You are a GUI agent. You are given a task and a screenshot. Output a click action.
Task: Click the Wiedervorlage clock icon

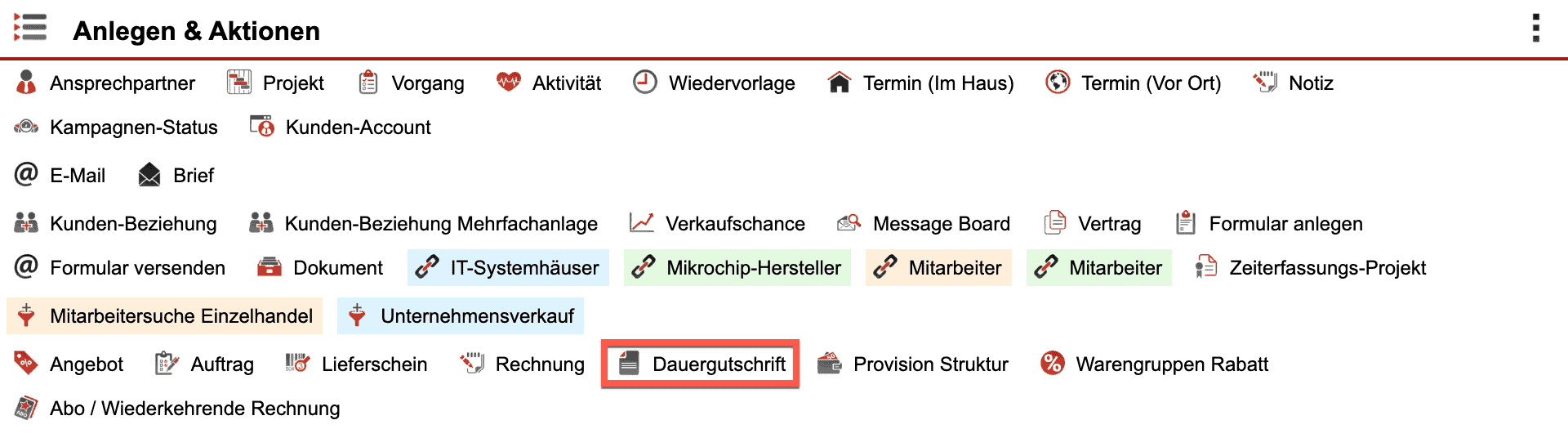(645, 83)
